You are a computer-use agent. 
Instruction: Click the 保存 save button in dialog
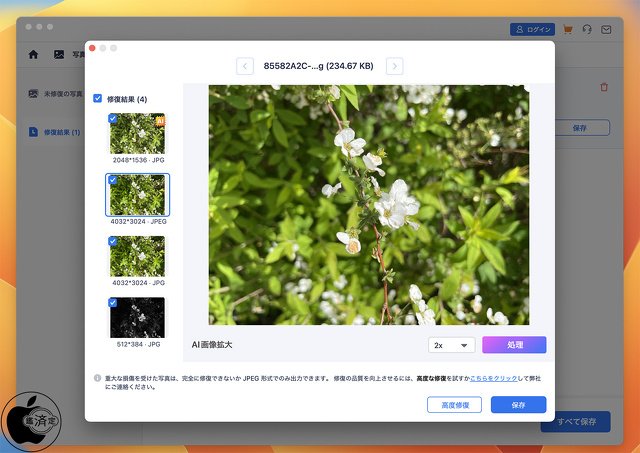pyautogui.click(x=518, y=405)
